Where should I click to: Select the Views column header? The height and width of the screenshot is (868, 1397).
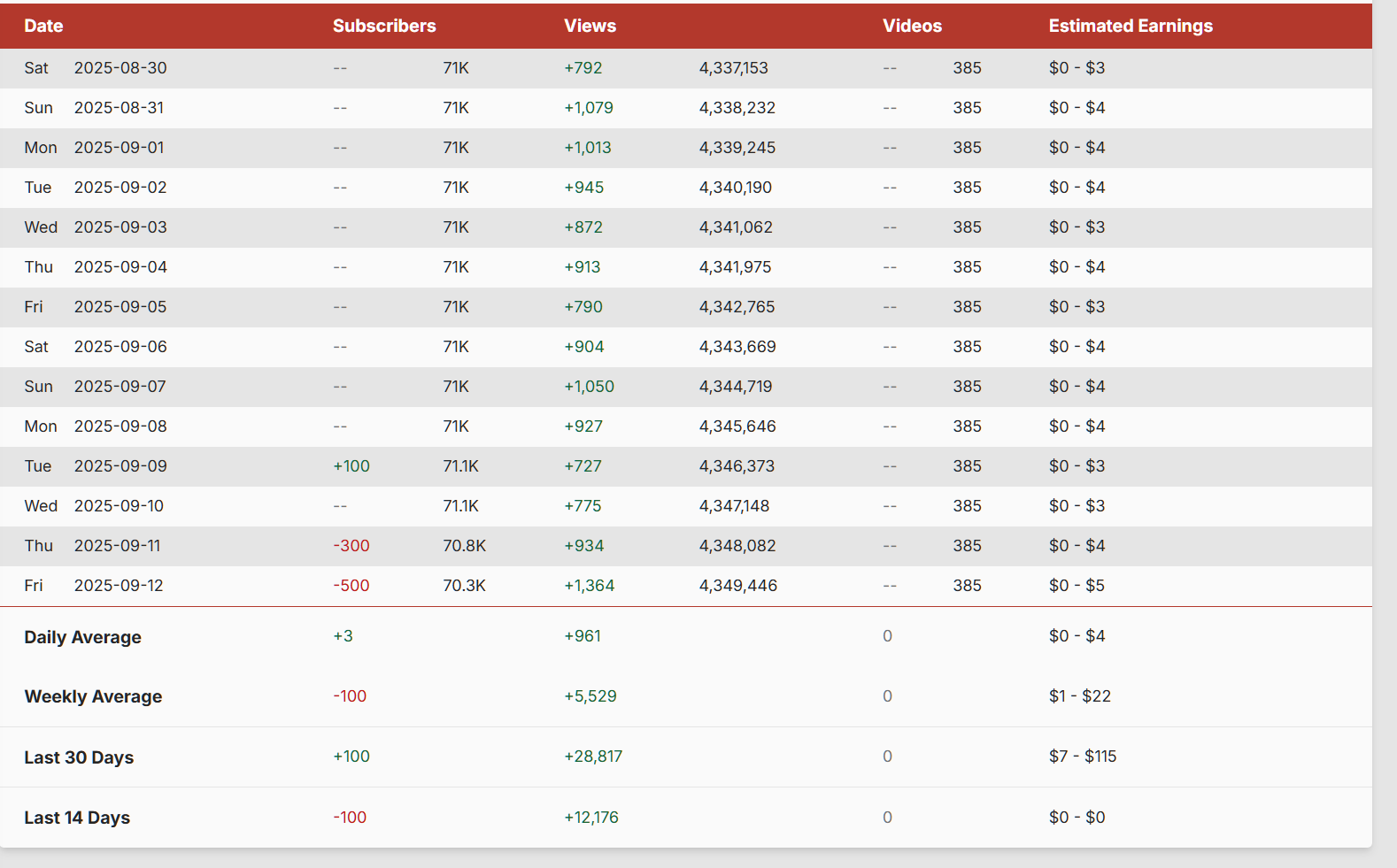click(x=590, y=27)
